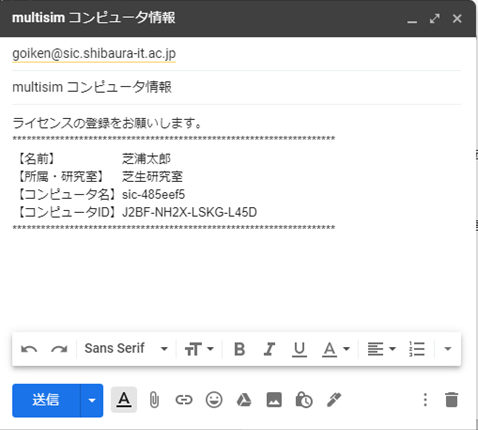Expand compose window to full screen

434,18
